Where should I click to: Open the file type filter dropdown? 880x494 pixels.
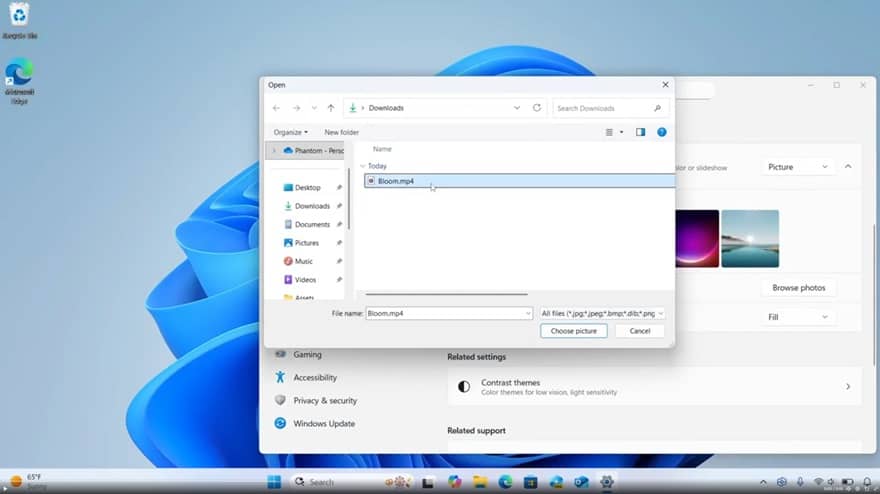point(602,313)
